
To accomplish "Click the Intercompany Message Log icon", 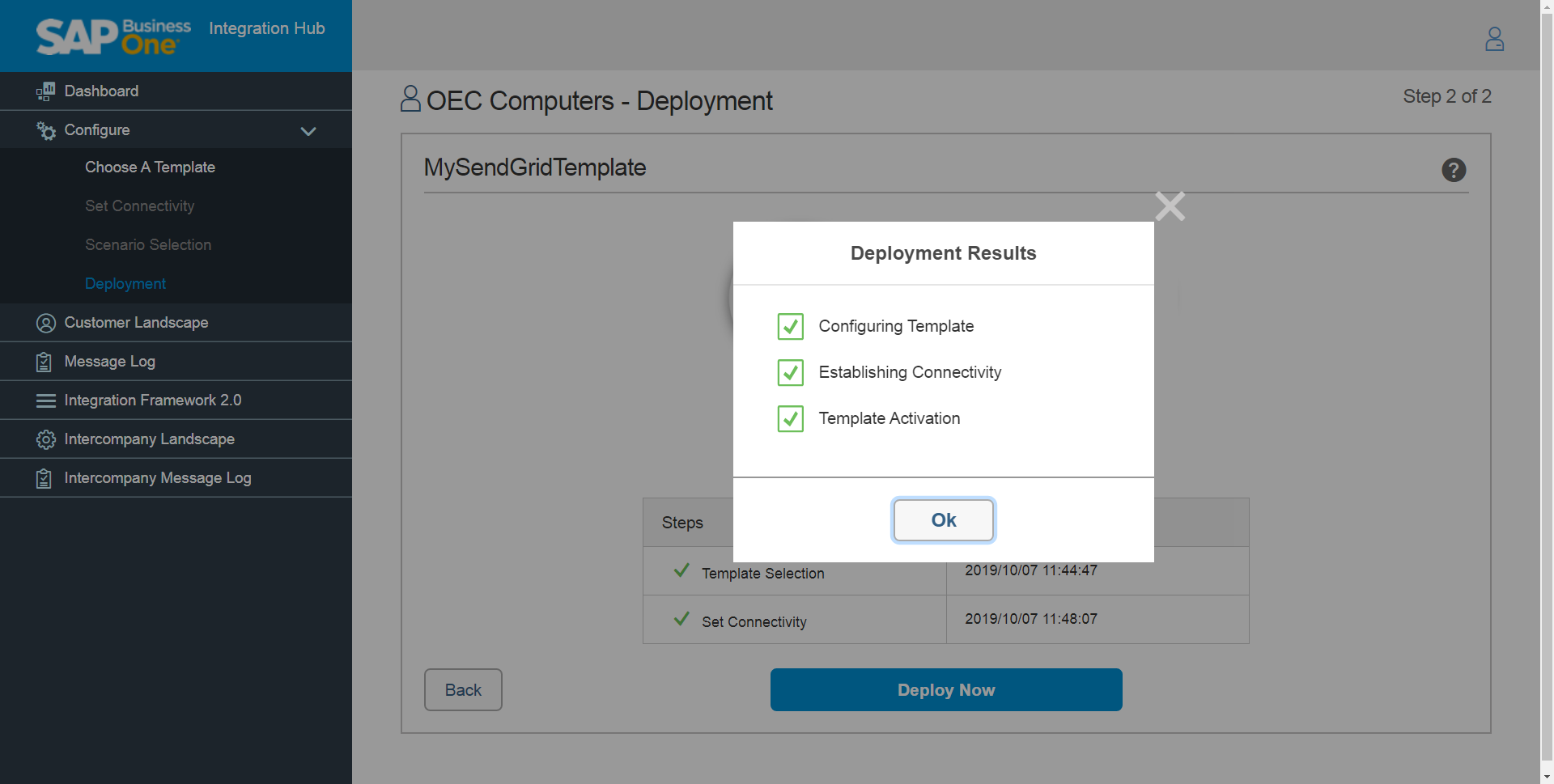I will (45, 478).
